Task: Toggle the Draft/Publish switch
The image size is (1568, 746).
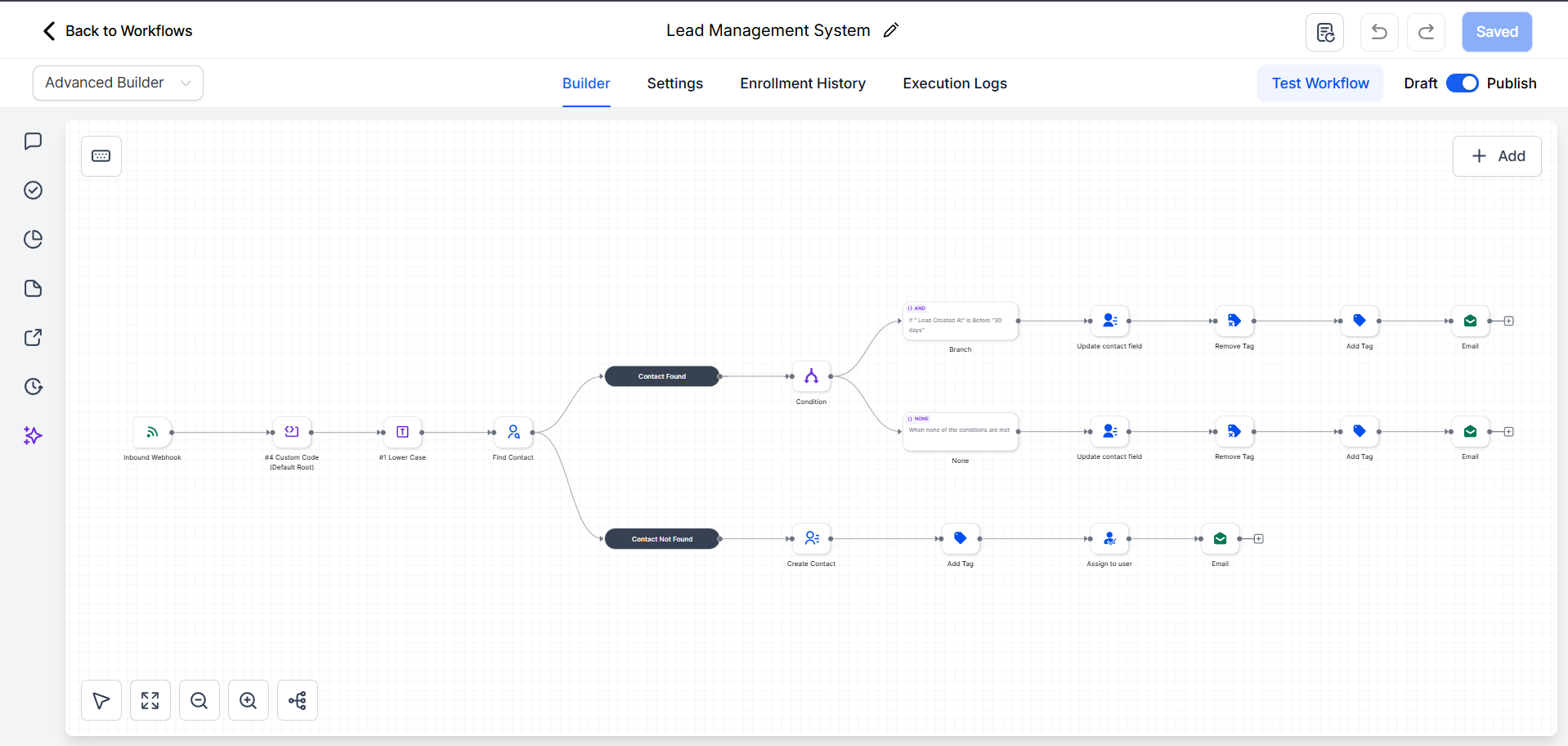Action: pos(1462,83)
